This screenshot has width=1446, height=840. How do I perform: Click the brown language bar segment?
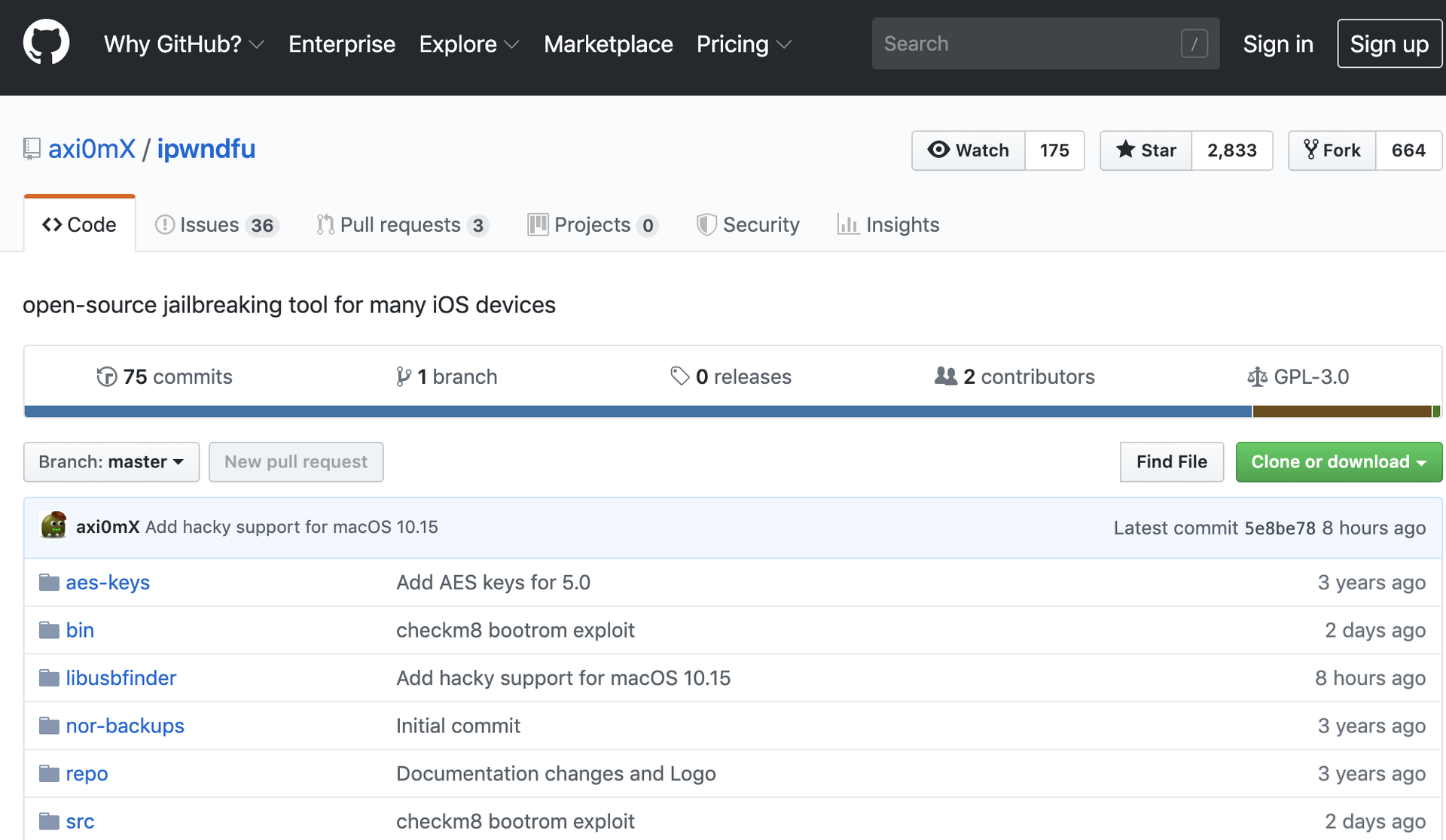1341,411
